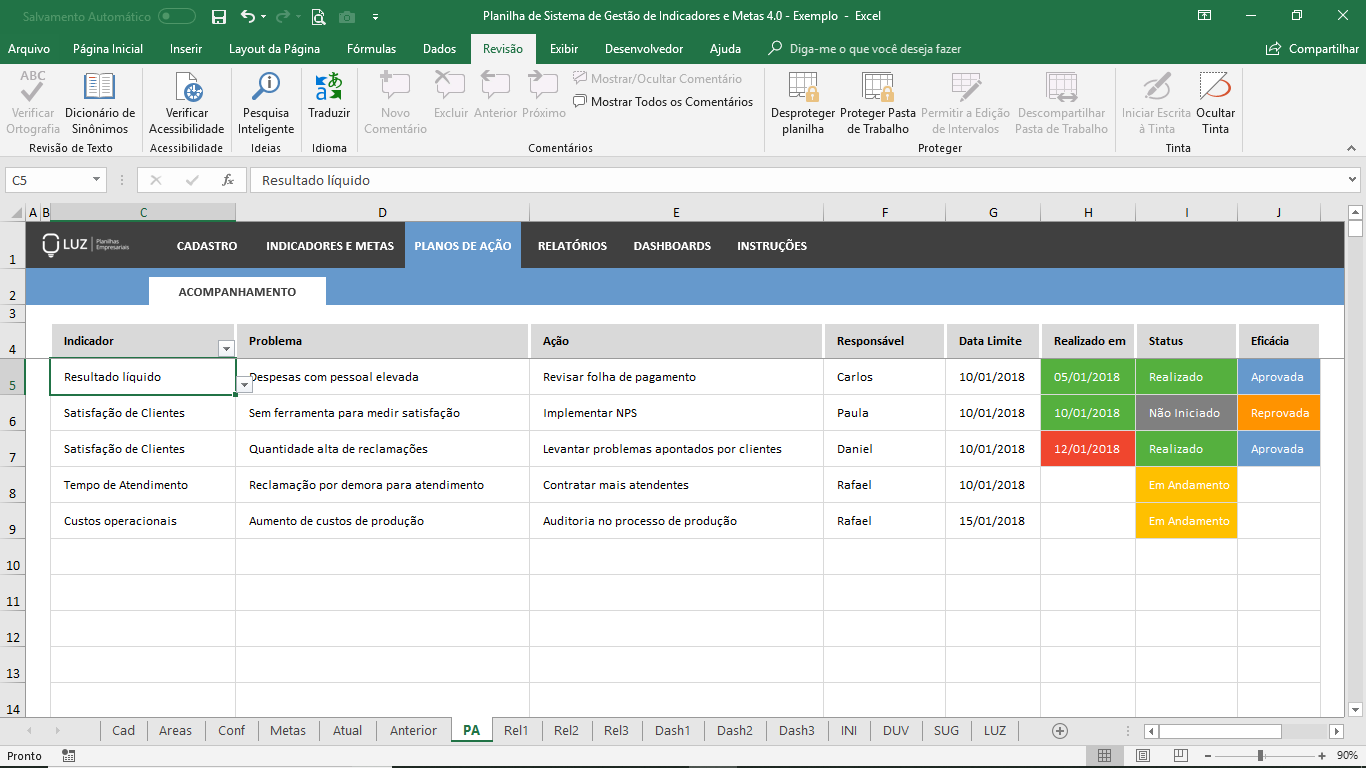Click Não Iniciado status cell
The image size is (1366, 768).
[x=1186, y=413]
